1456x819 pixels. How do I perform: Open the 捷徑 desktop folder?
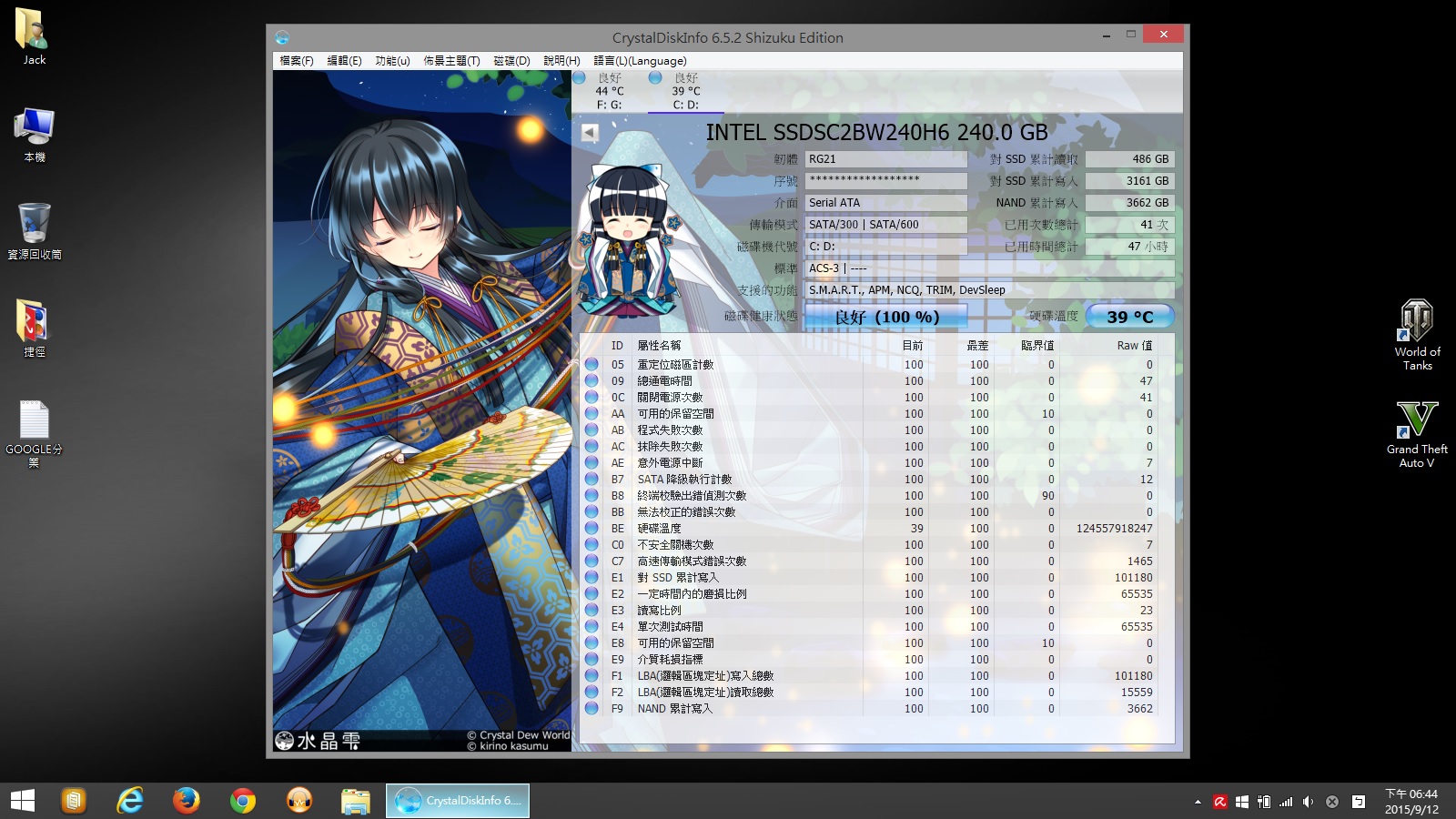pyautogui.click(x=34, y=329)
